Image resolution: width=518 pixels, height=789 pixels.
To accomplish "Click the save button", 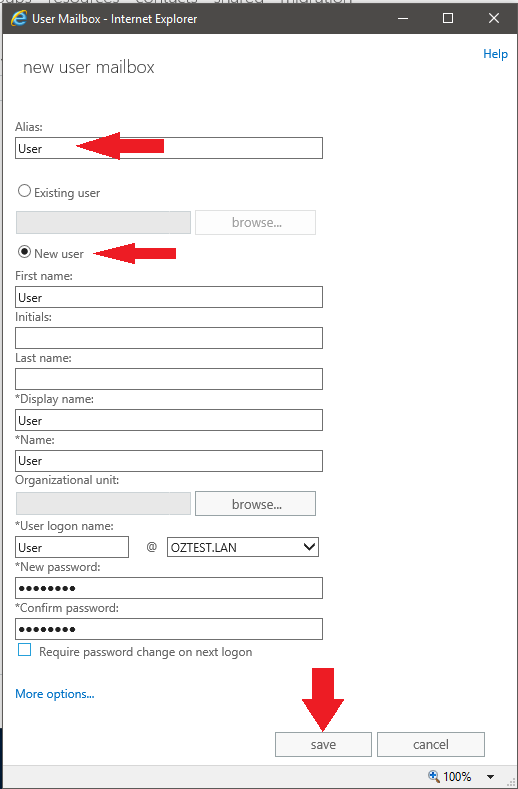I will 323,745.
